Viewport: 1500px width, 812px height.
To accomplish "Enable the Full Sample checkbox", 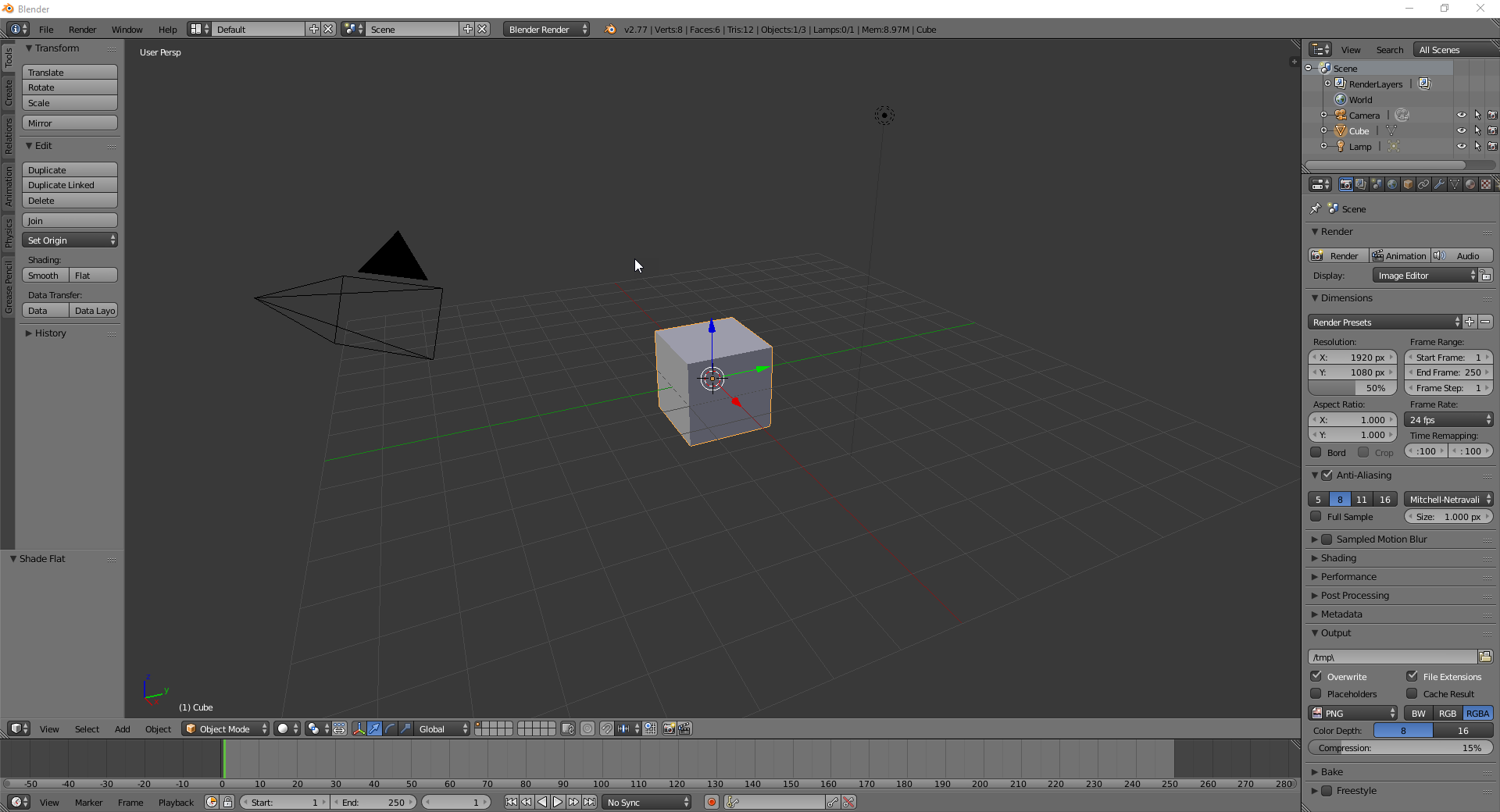I will pyautogui.click(x=1315, y=517).
